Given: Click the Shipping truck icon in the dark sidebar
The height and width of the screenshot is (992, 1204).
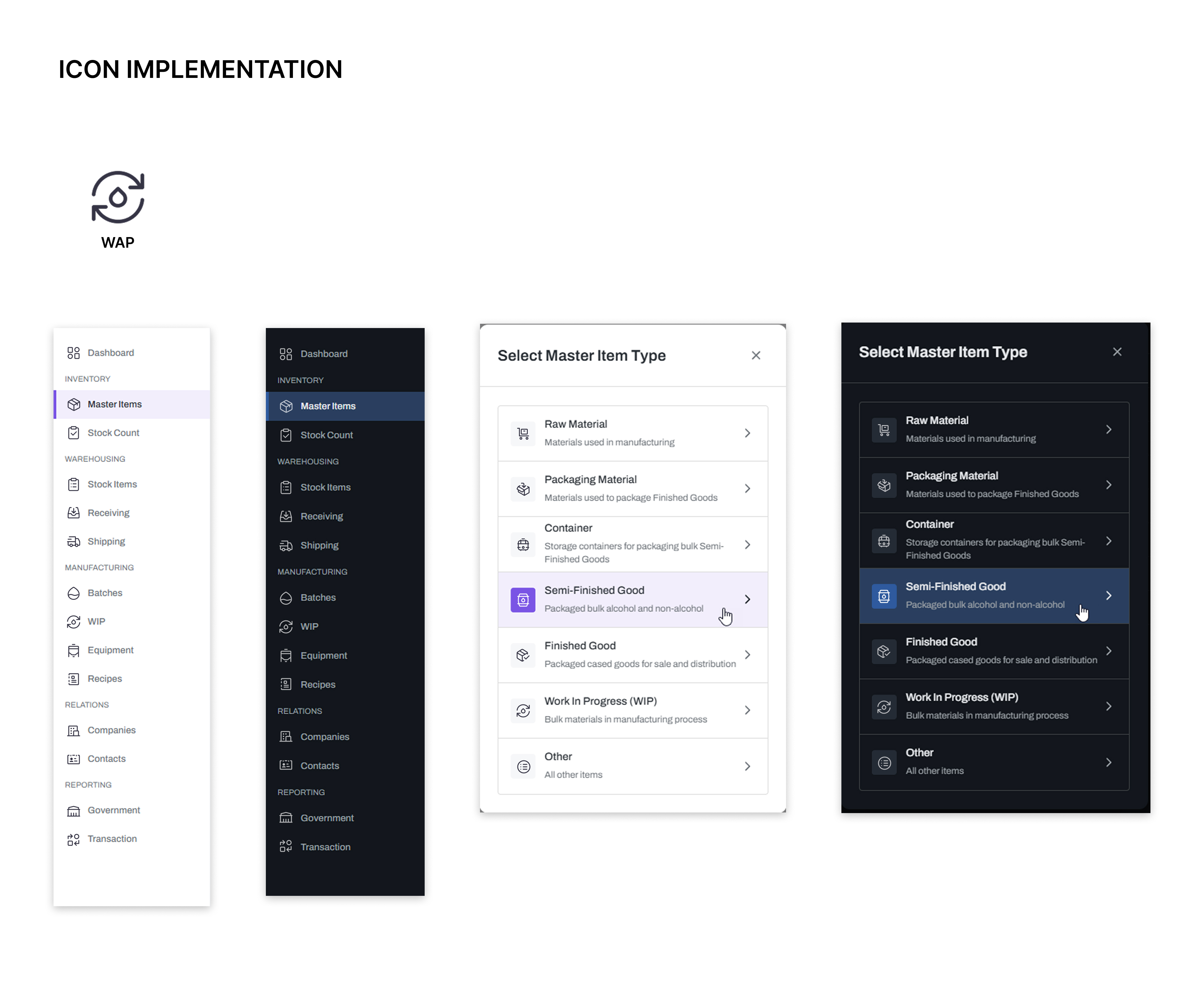Looking at the screenshot, I should [286, 545].
